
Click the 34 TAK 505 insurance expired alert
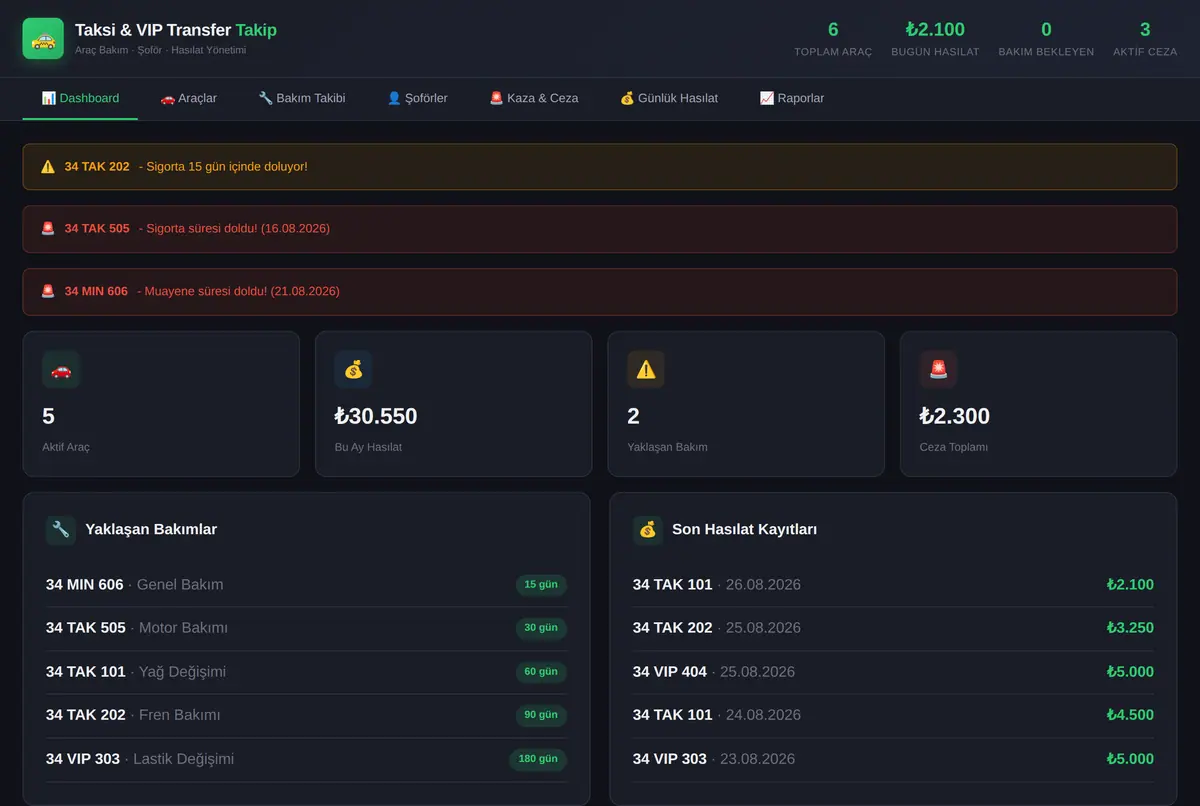click(x=600, y=229)
